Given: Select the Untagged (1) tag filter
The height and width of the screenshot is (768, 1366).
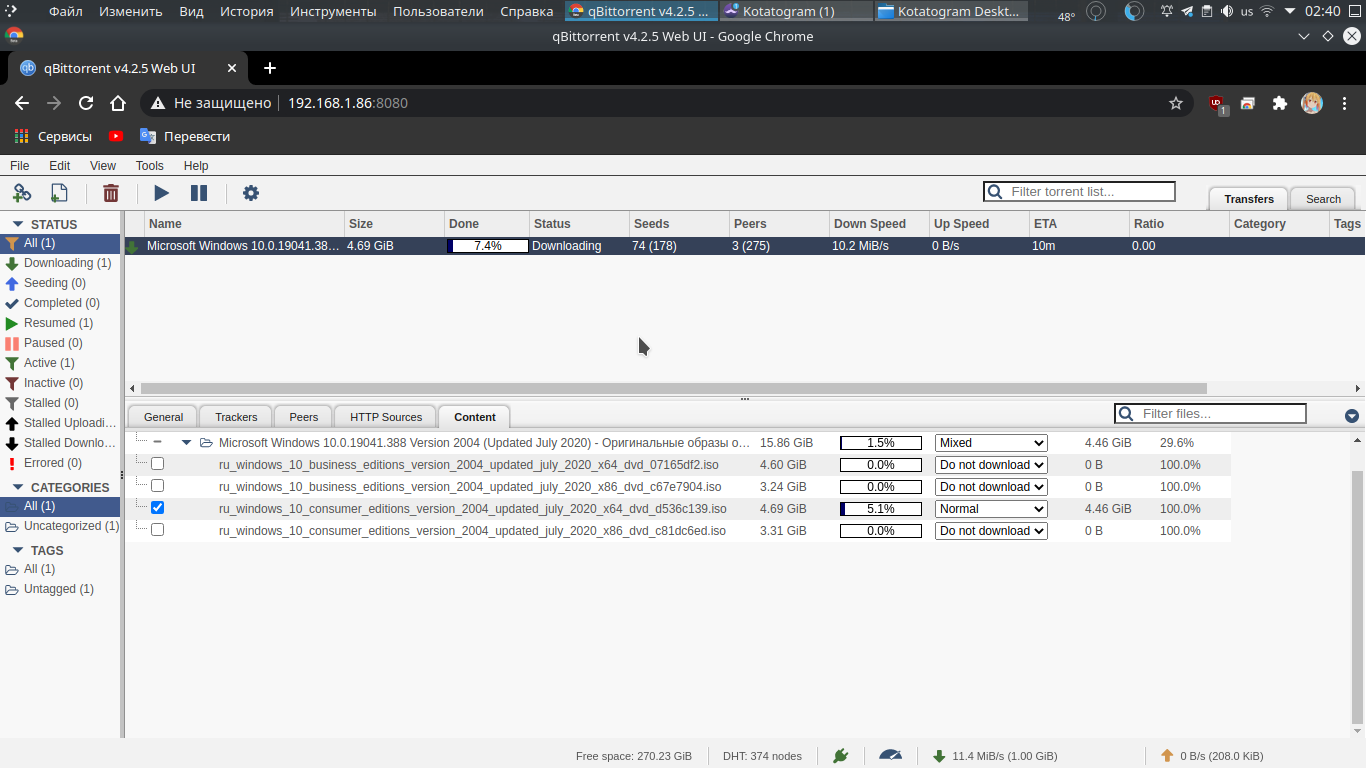Looking at the screenshot, I should (x=60, y=589).
